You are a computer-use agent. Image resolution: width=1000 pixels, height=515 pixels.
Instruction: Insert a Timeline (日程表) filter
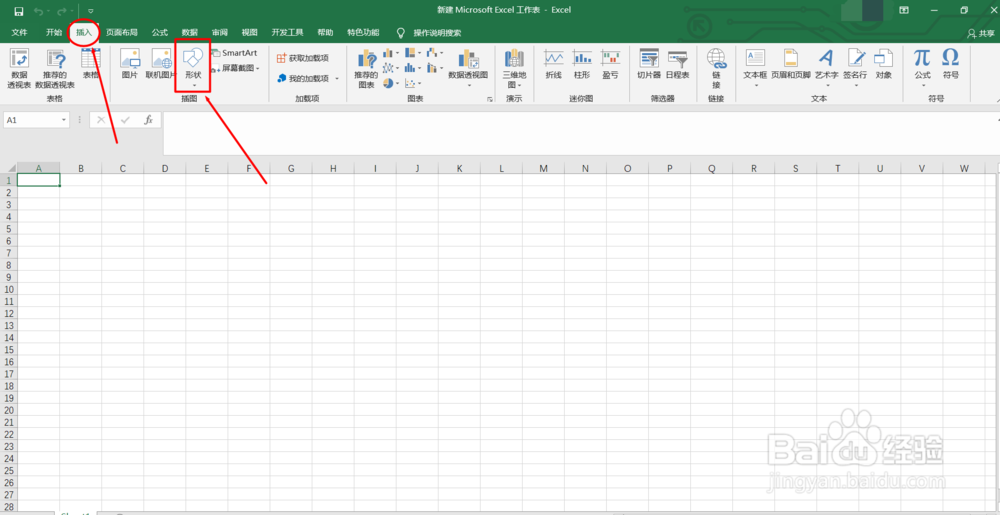pos(677,64)
